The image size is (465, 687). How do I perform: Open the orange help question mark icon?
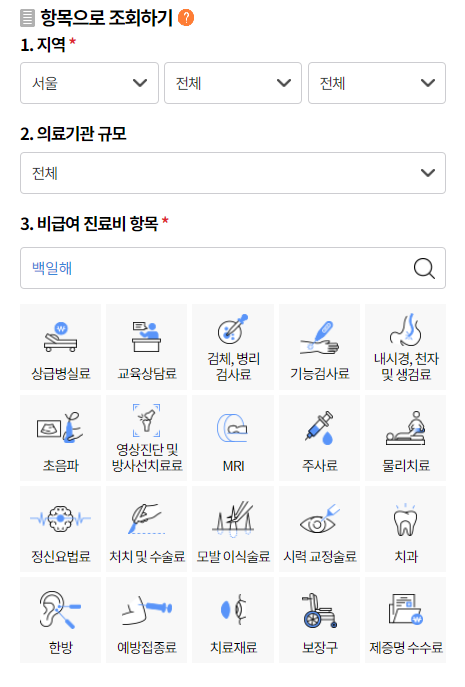point(186,18)
